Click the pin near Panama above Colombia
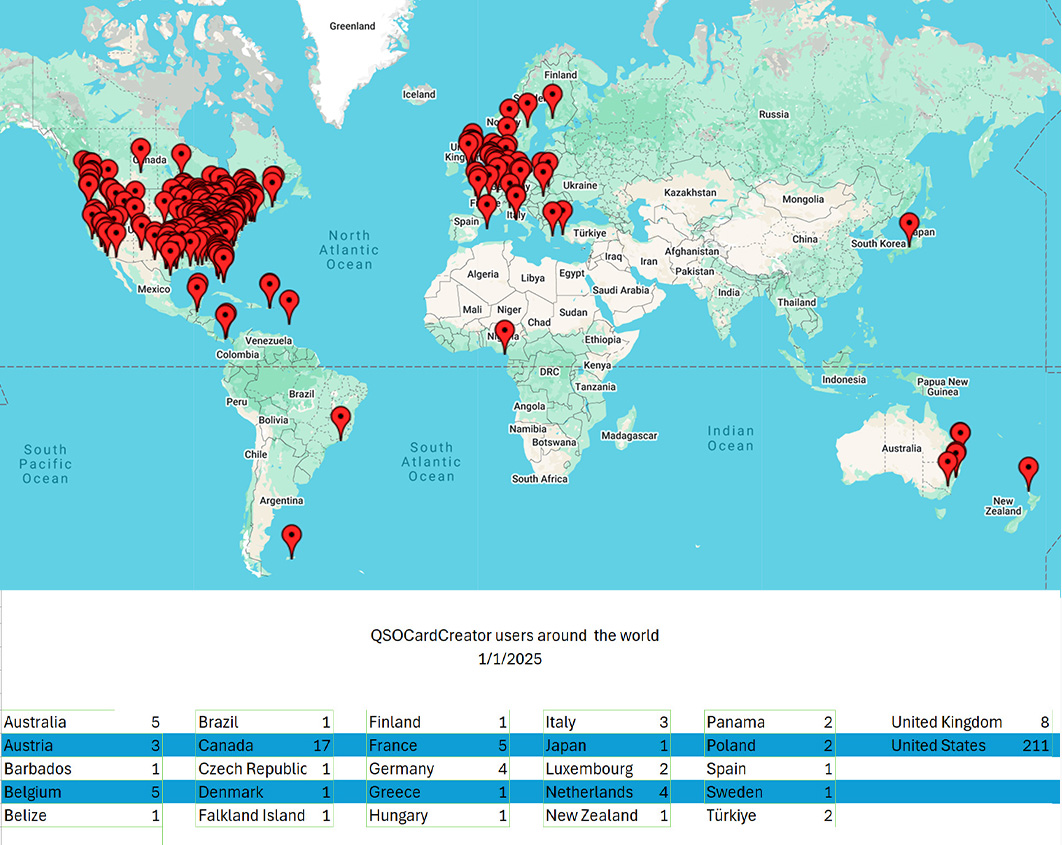The height and width of the screenshot is (845, 1062). 226,319
